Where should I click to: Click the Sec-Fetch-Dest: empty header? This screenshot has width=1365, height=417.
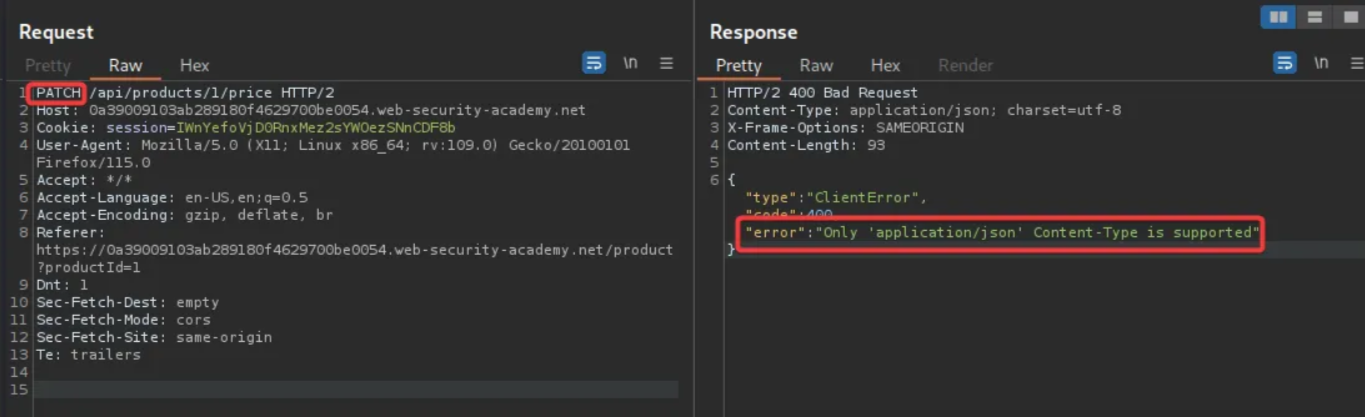tap(127, 303)
